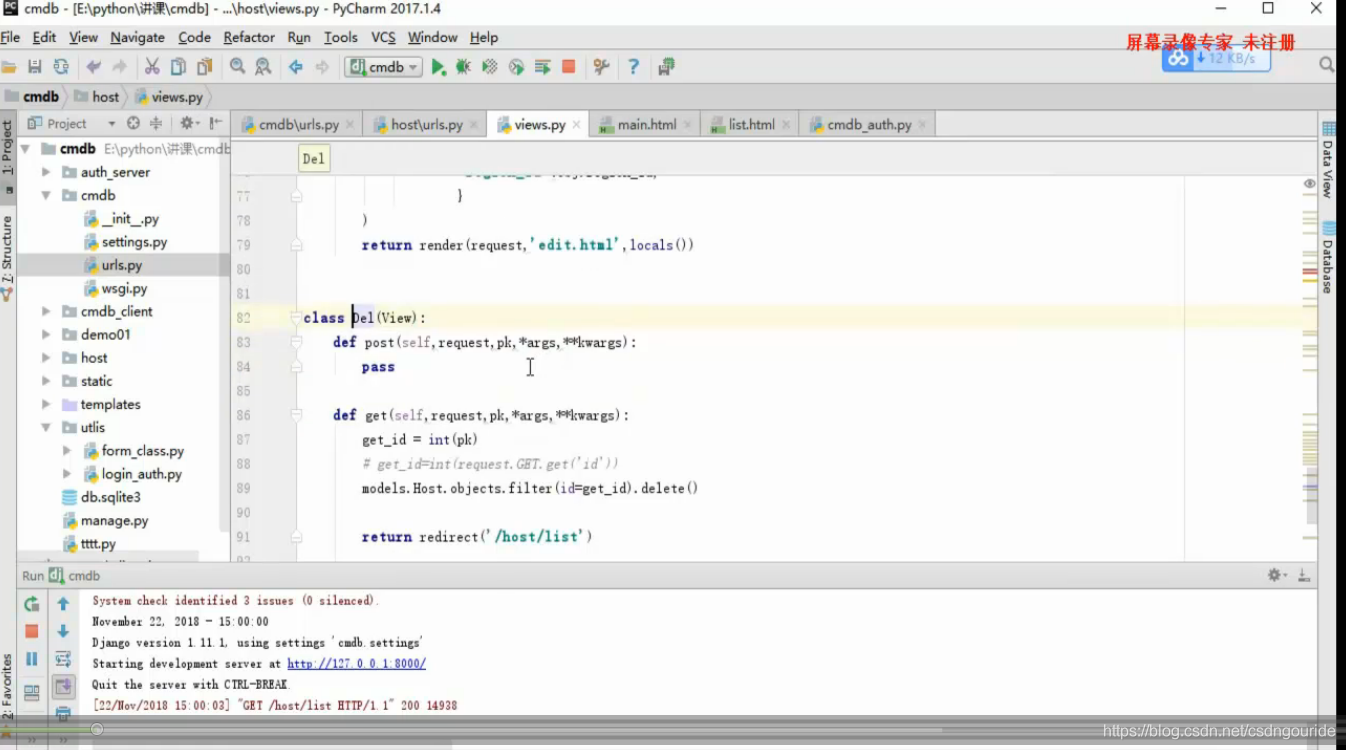Click the Copy toolbar icon
Screen dimensions: 1346x750
(178, 67)
